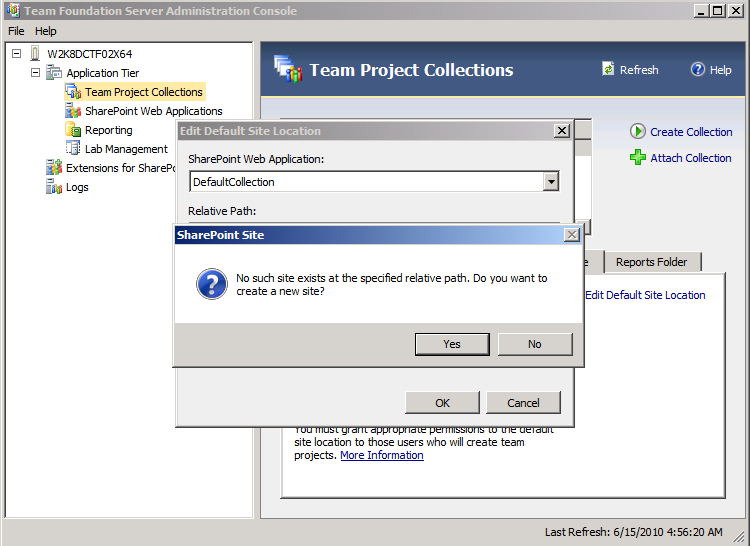Click the console app icon in title bar

(13, 10)
